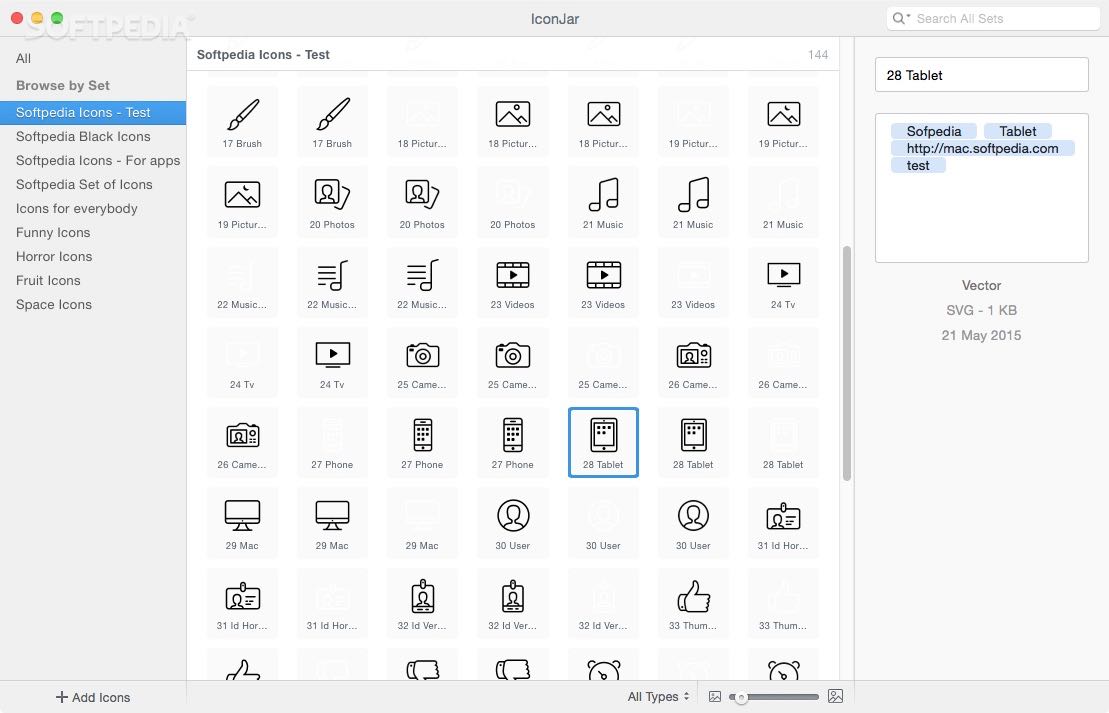Edit the 28 Tablet name field
The width and height of the screenshot is (1109, 713).
981,74
